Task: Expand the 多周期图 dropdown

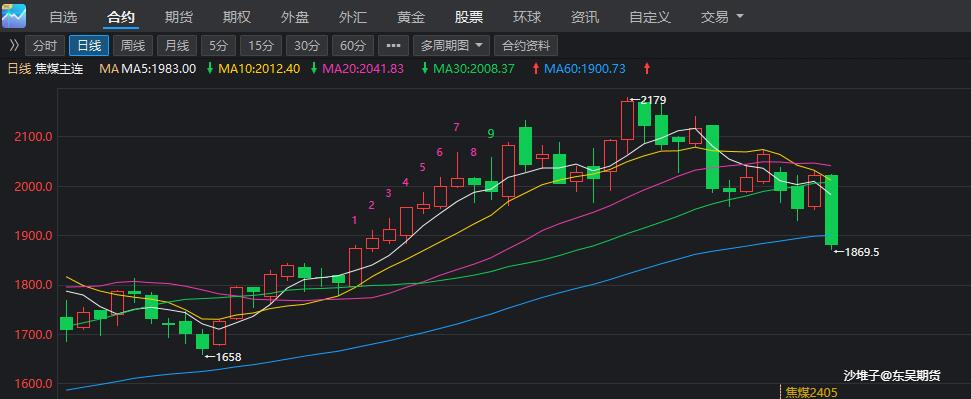Action: coord(451,45)
